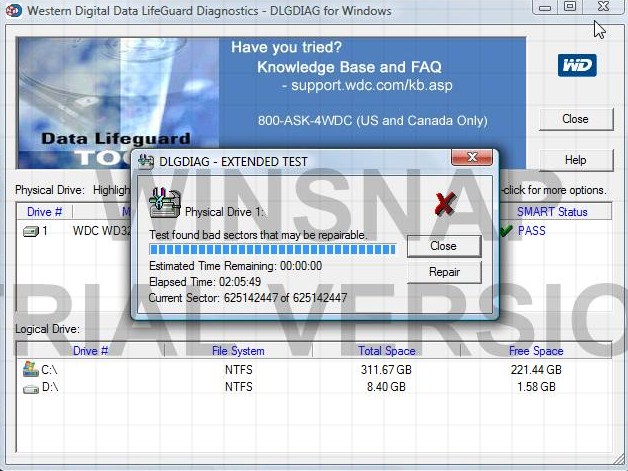Click the Free Space column header
This screenshot has width=628, height=471.
pos(536,351)
